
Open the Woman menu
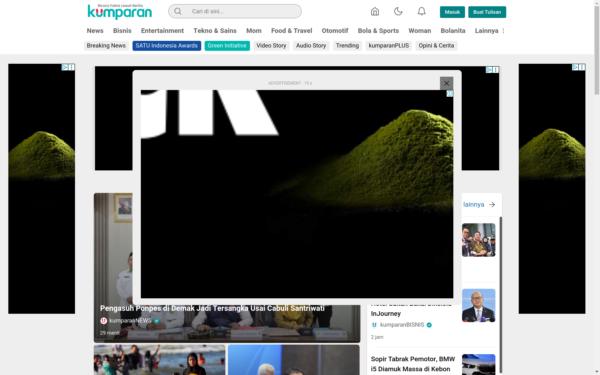(419, 31)
